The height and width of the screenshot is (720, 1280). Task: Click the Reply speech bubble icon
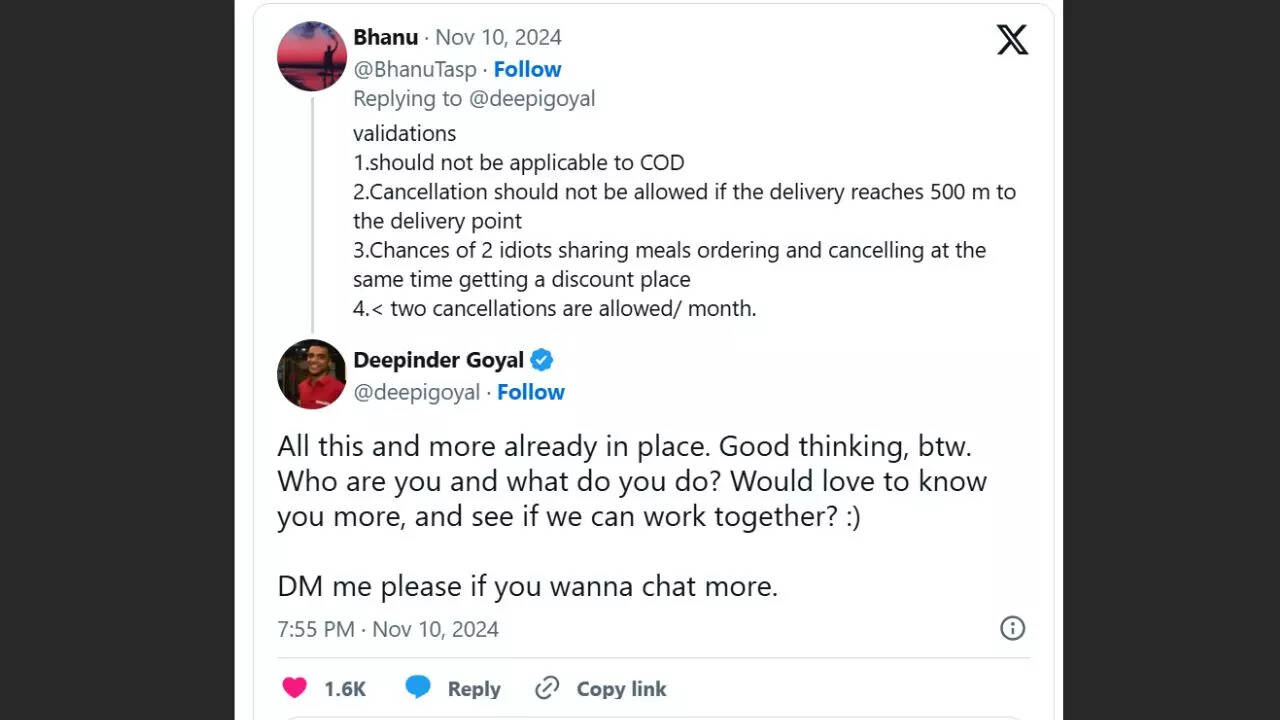tap(418, 688)
